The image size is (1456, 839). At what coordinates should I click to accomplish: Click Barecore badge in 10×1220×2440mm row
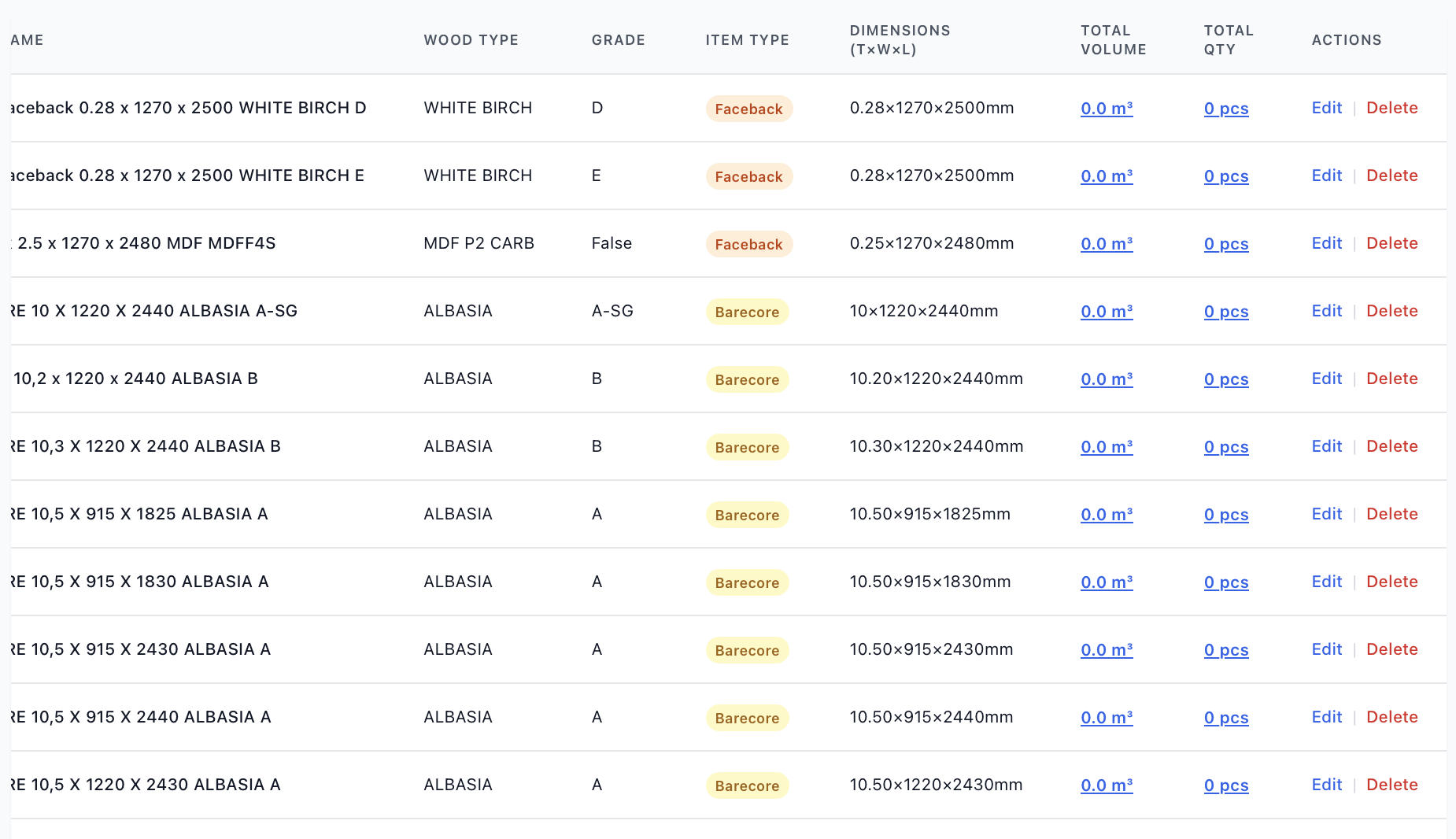pyautogui.click(x=746, y=312)
